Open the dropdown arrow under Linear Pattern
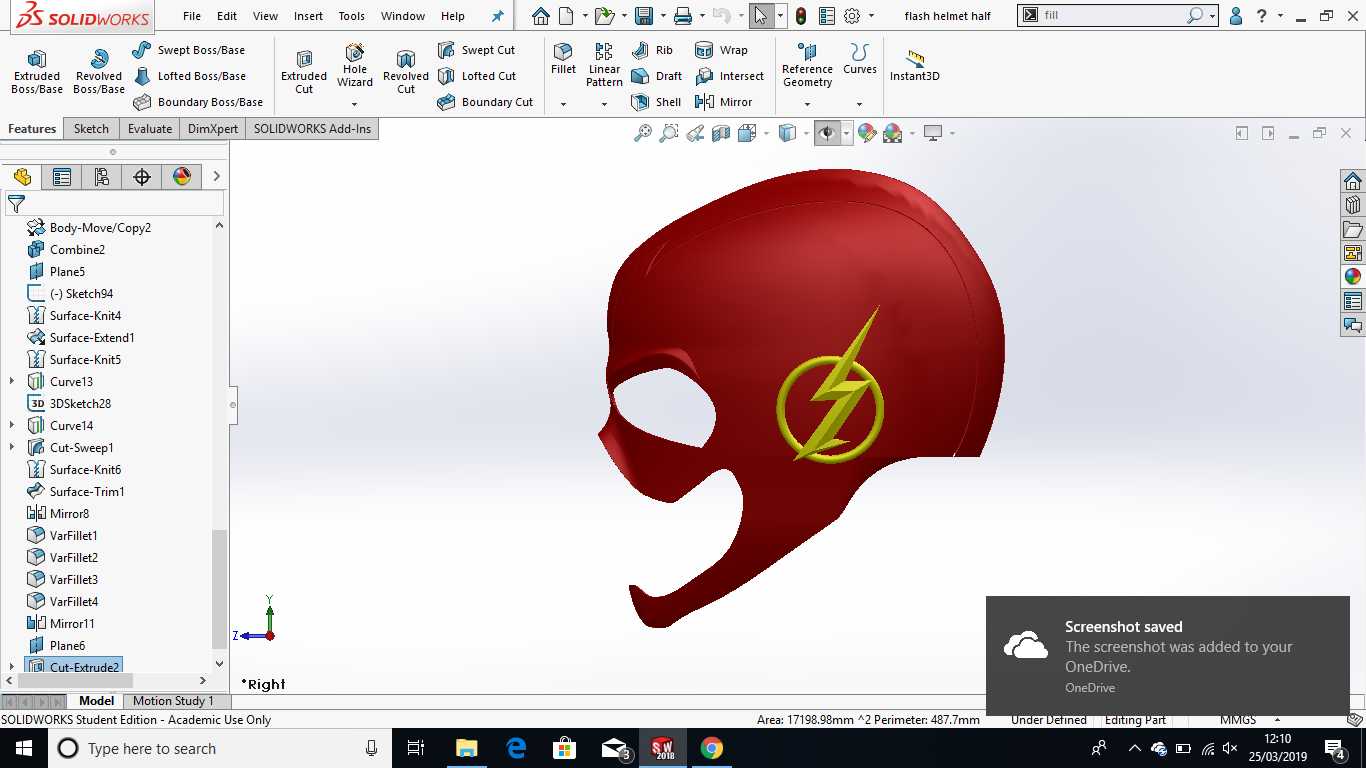This screenshot has width=1366, height=768. coord(604,104)
